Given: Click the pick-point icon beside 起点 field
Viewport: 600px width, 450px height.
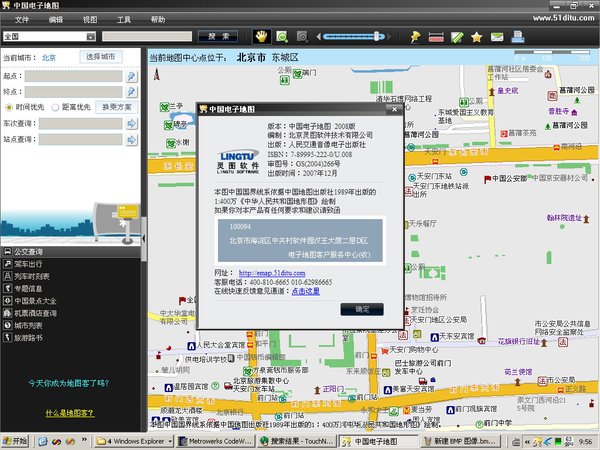Looking at the screenshot, I should tap(131, 76).
